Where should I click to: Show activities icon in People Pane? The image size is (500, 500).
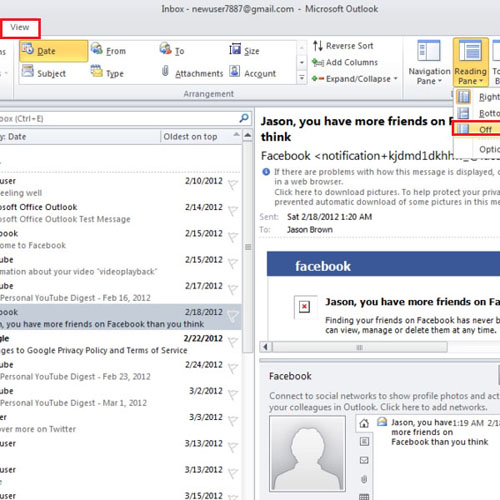[364, 442]
